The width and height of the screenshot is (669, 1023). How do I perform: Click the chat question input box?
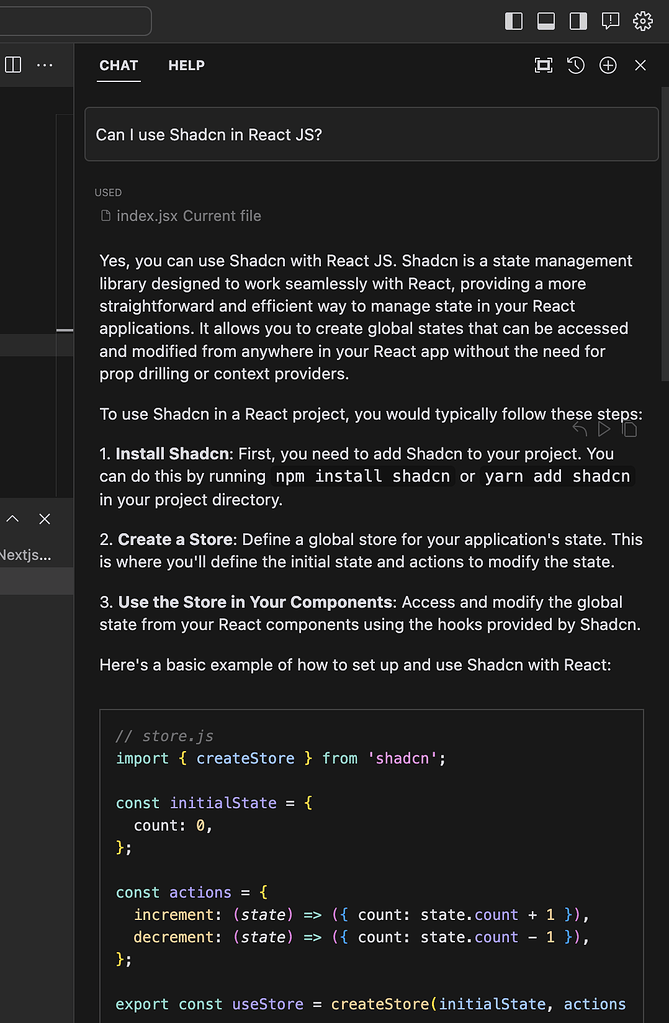pyautogui.click(x=371, y=135)
